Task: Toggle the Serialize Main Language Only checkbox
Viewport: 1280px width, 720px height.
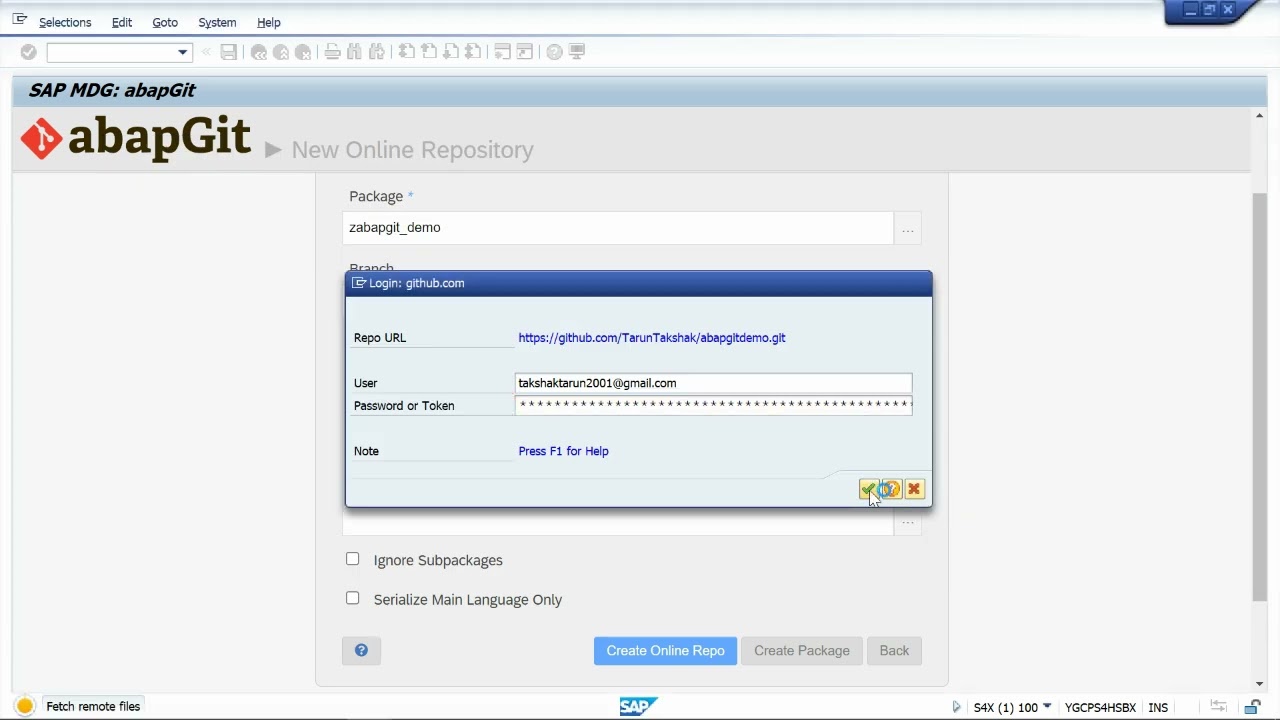Action: click(x=352, y=598)
